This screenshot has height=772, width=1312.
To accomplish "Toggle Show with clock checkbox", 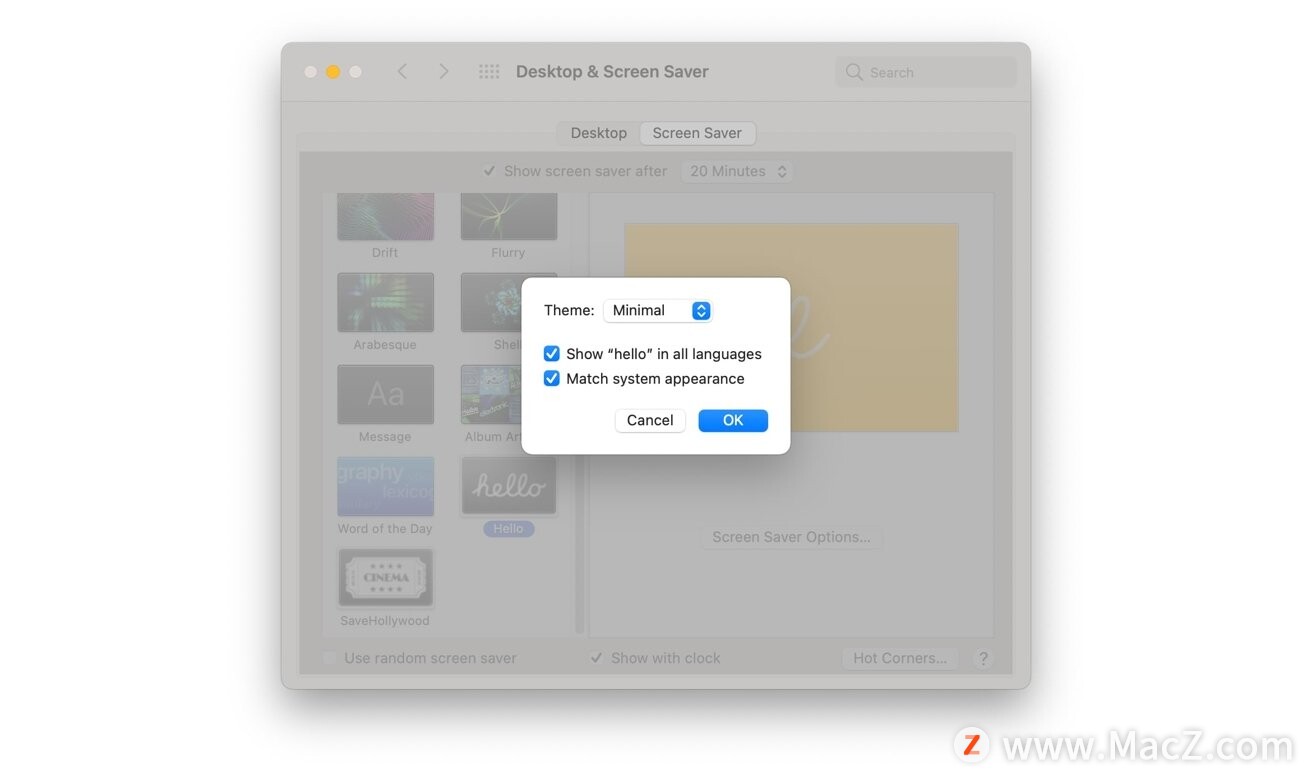I will tap(596, 658).
